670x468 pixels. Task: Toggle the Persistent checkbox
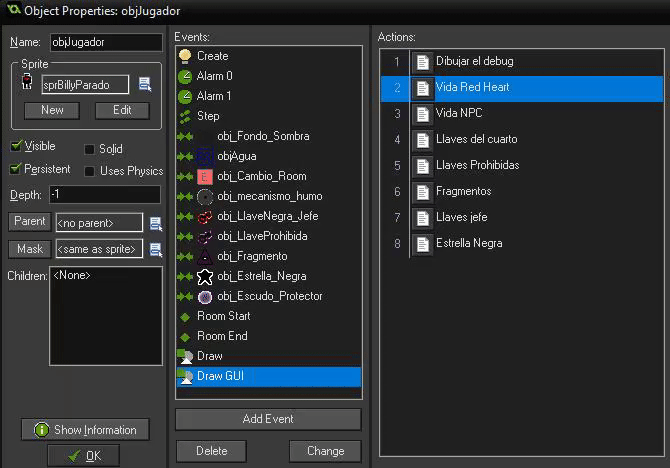tap(16, 169)
